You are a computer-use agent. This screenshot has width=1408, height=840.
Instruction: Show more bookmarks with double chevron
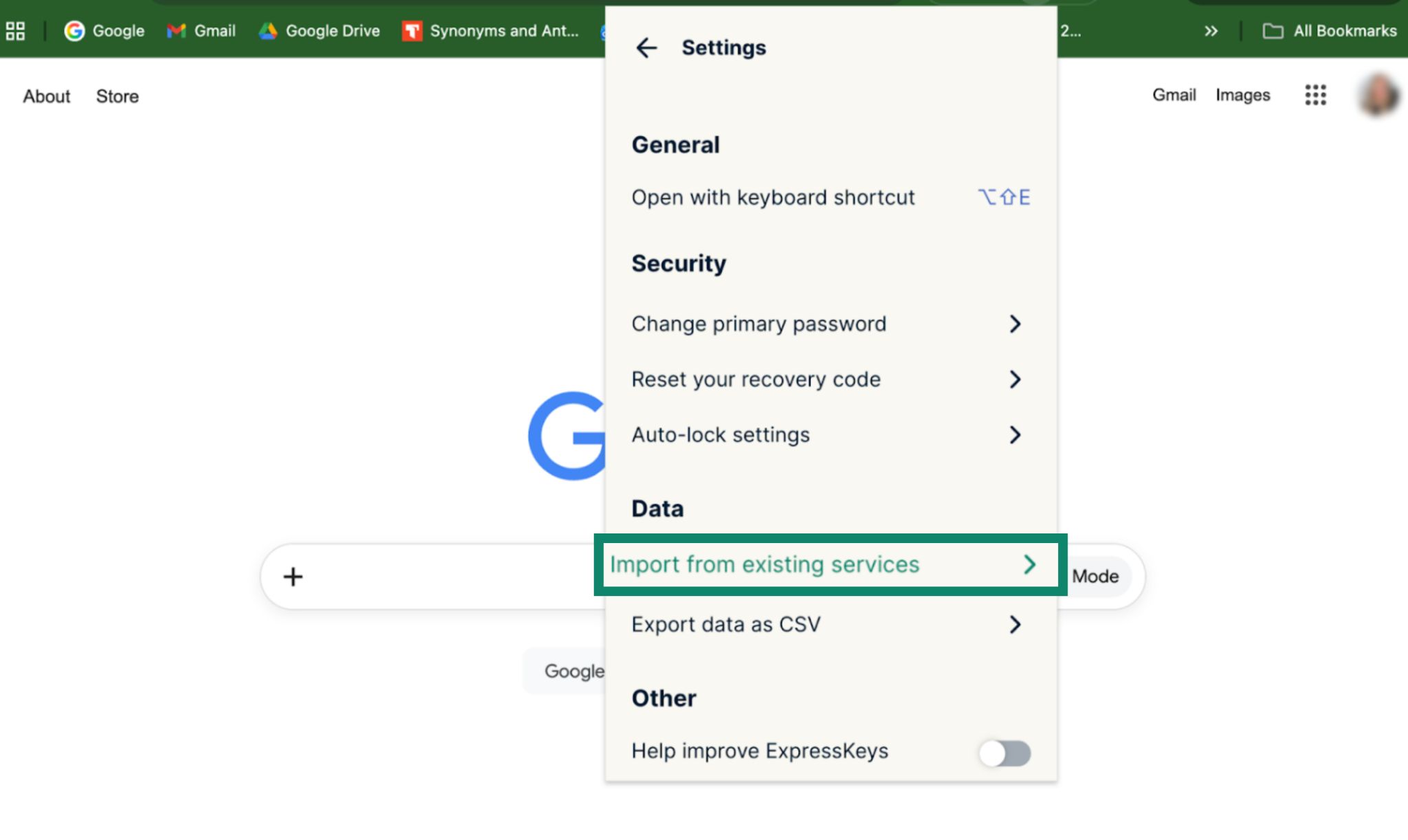click(1211, 31)
